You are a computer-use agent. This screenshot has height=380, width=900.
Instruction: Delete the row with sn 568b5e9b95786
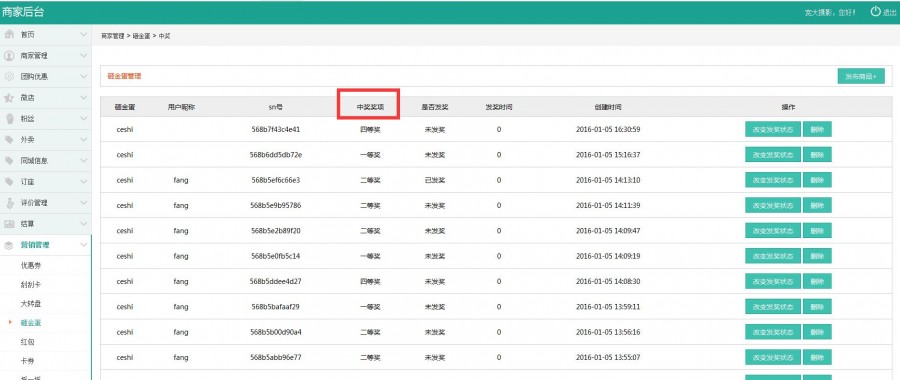817,205
